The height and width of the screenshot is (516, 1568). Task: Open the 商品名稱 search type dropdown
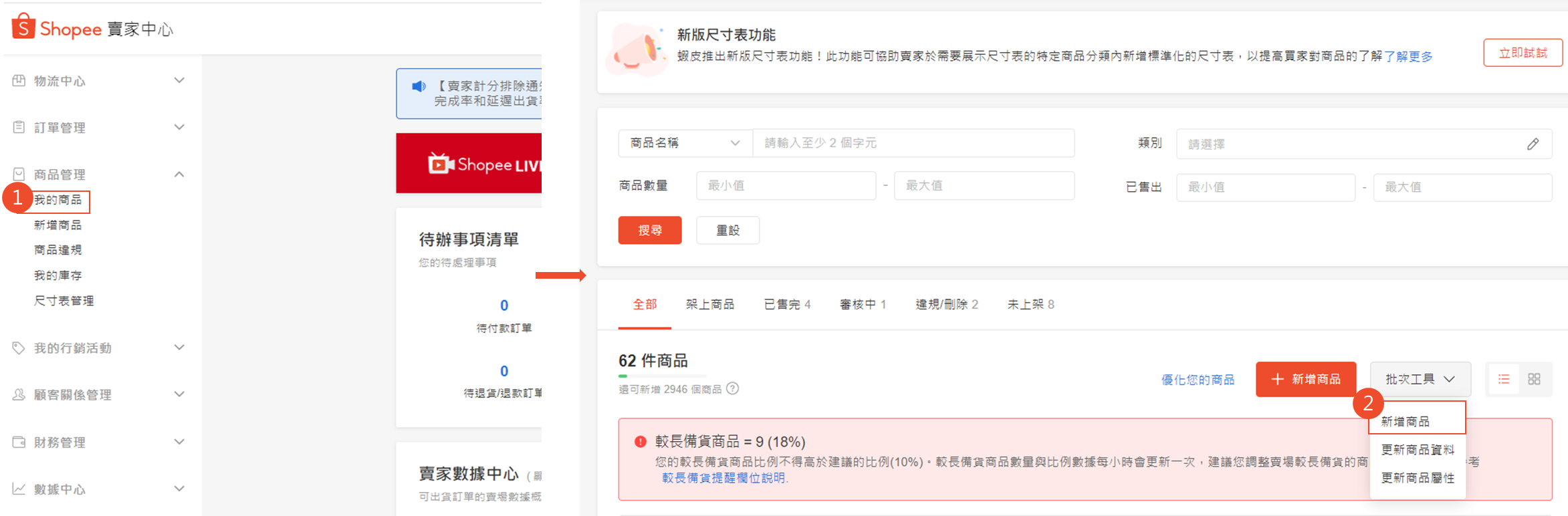(685, 143)
